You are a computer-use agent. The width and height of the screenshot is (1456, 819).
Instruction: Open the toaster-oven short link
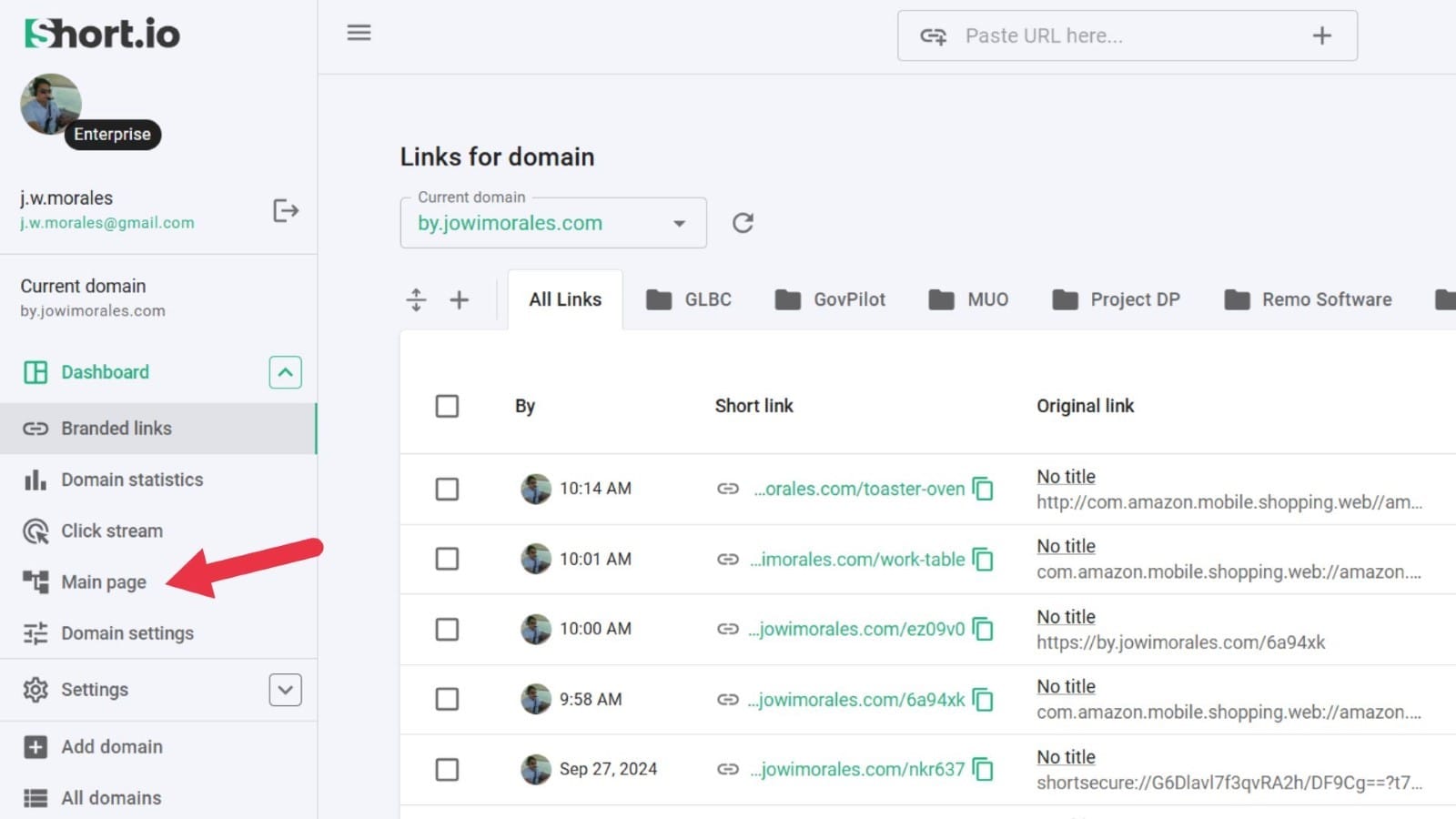(859, 489)
